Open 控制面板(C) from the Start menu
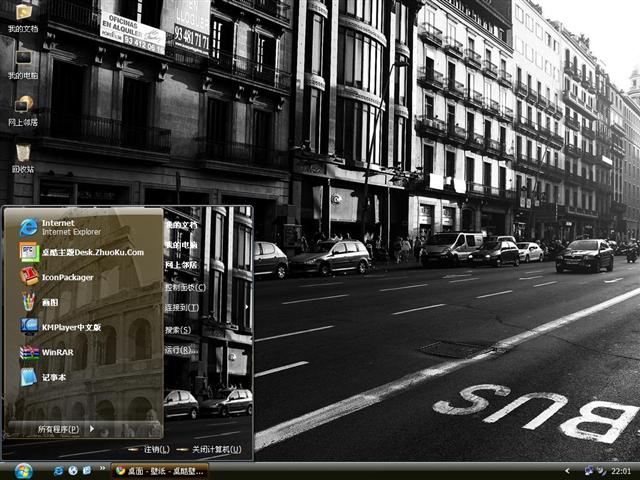 coord(184,287)
